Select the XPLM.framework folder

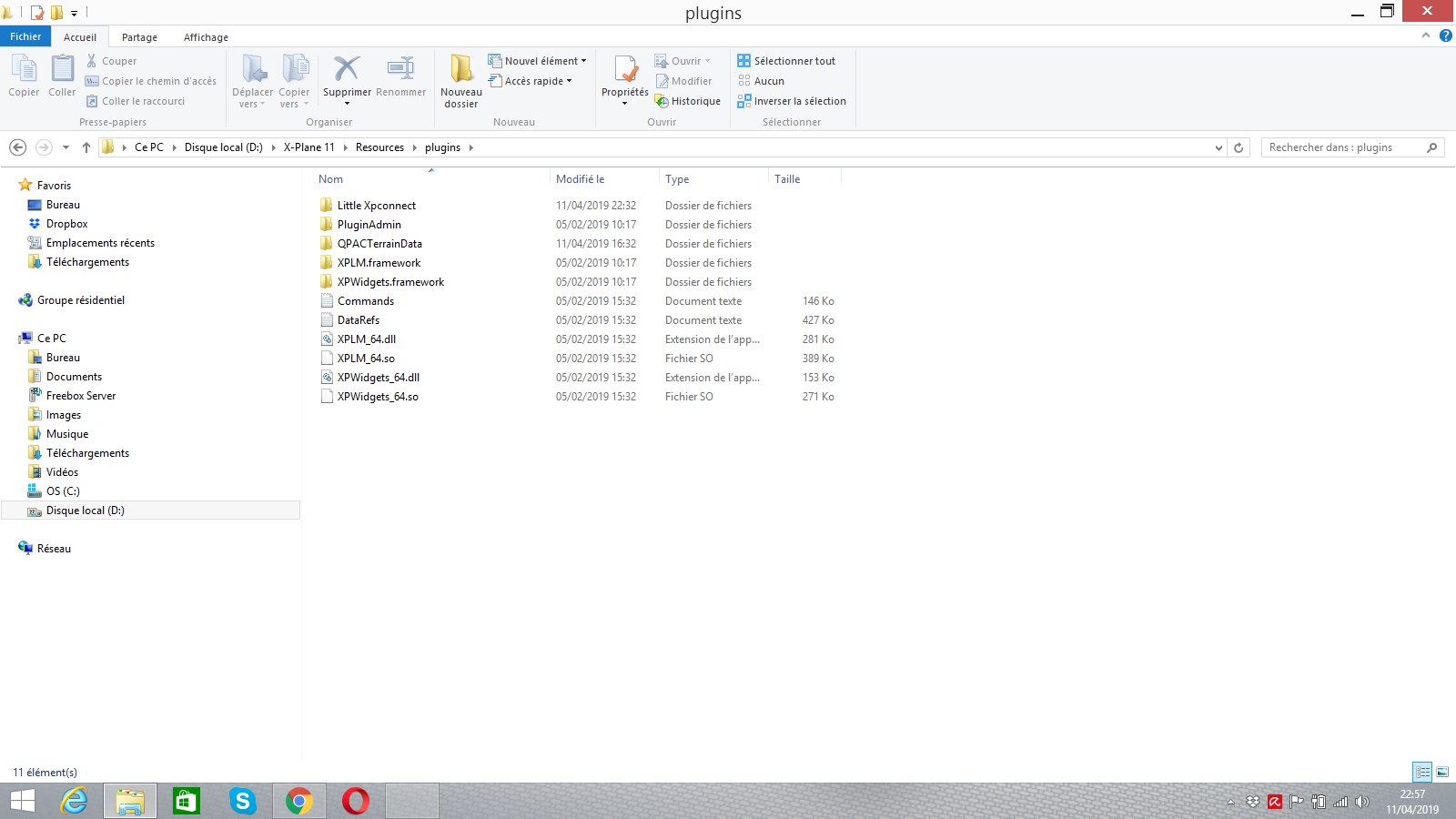pyautogui.click(x=379, y=263)
